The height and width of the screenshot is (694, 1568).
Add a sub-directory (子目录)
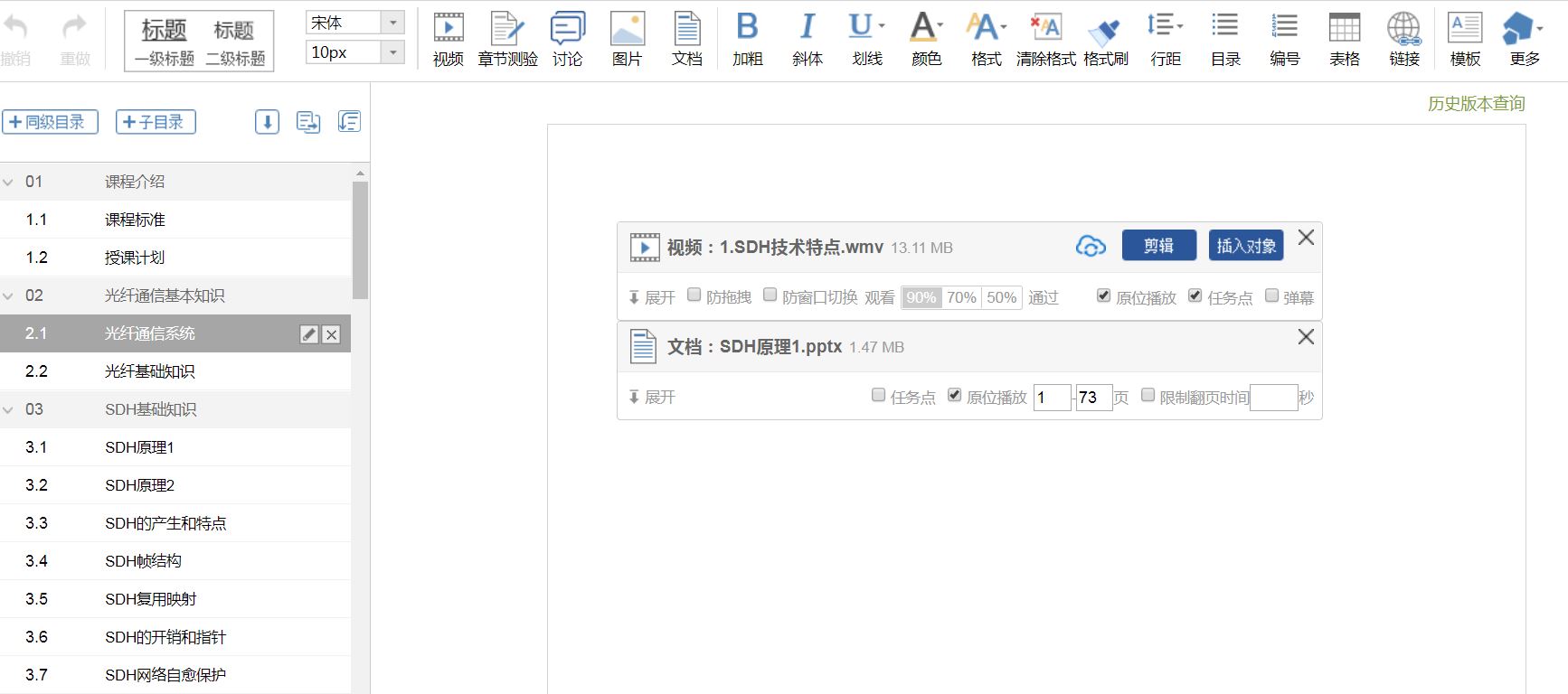click(x=156, y=122)
